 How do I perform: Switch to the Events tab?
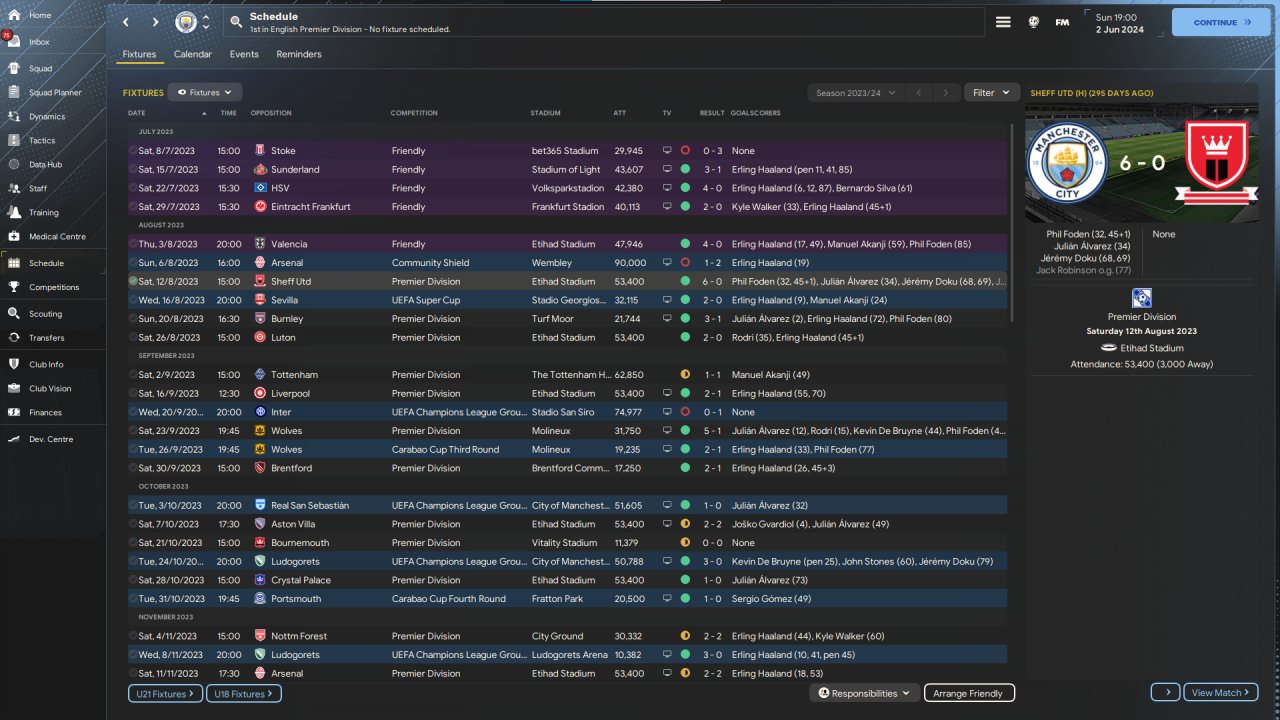244,54
